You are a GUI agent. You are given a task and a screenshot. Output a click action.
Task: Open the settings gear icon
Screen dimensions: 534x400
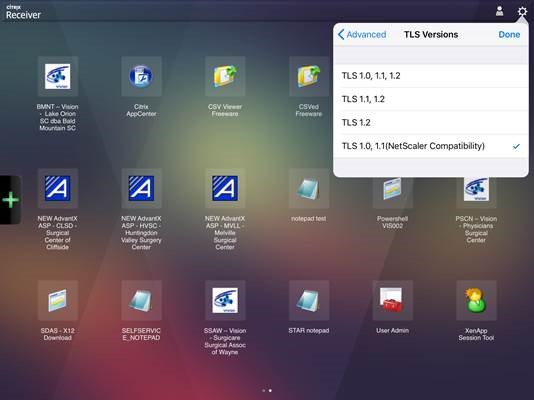pos(522,12)
